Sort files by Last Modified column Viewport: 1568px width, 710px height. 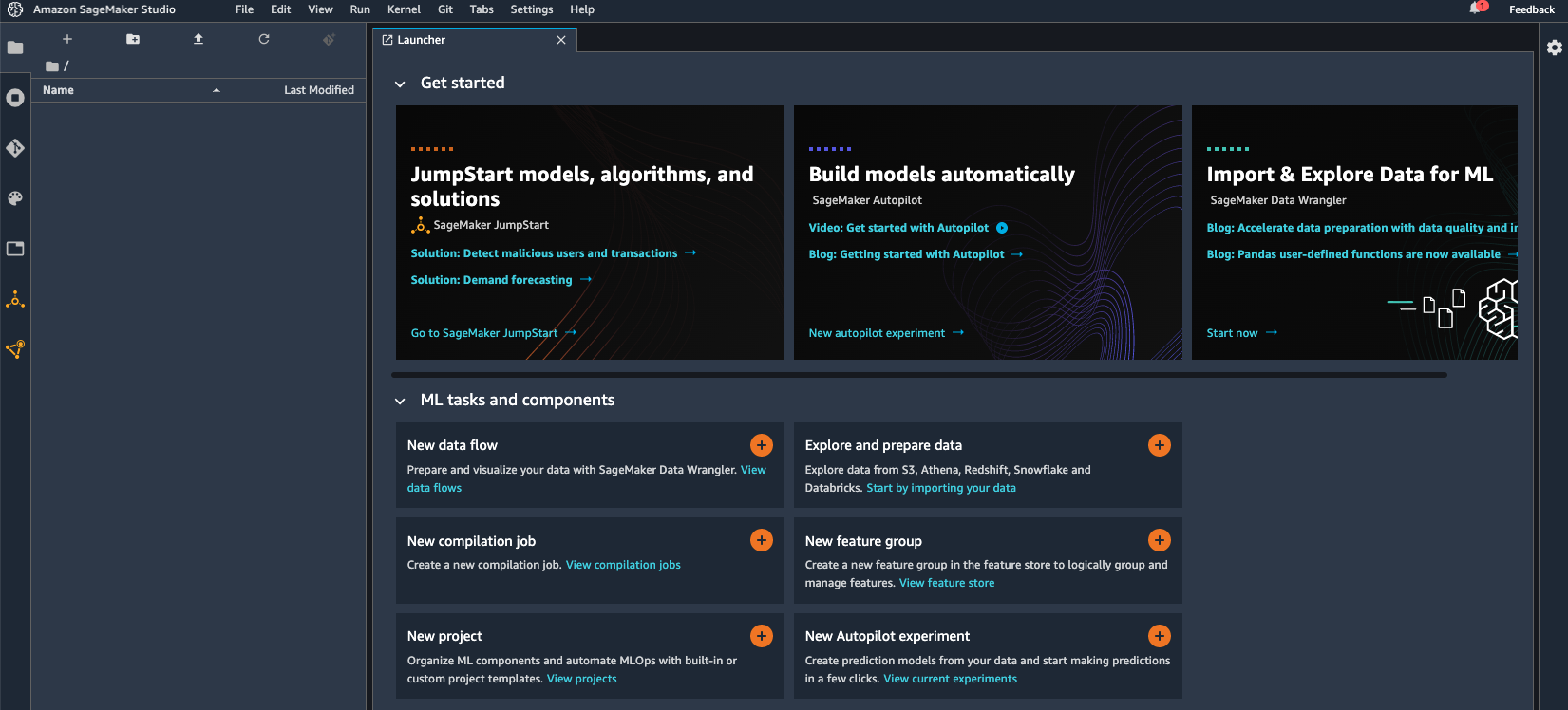[301, 90]
